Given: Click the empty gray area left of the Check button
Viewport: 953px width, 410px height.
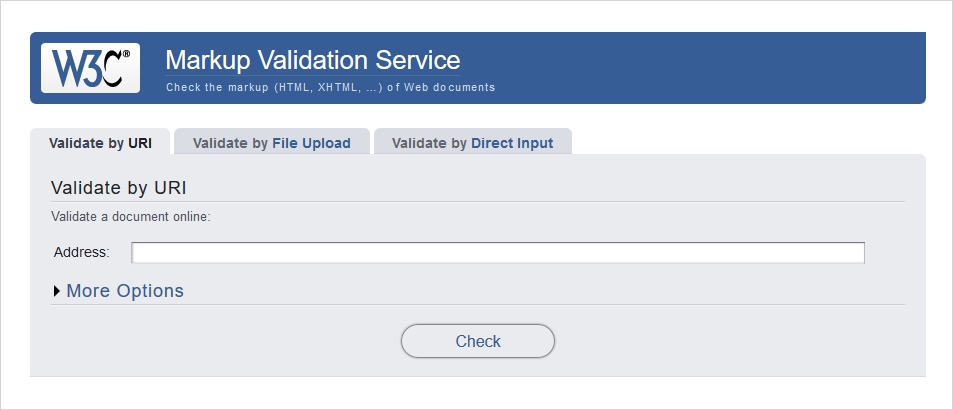Looking at the screenshot, I should (220, 341).
